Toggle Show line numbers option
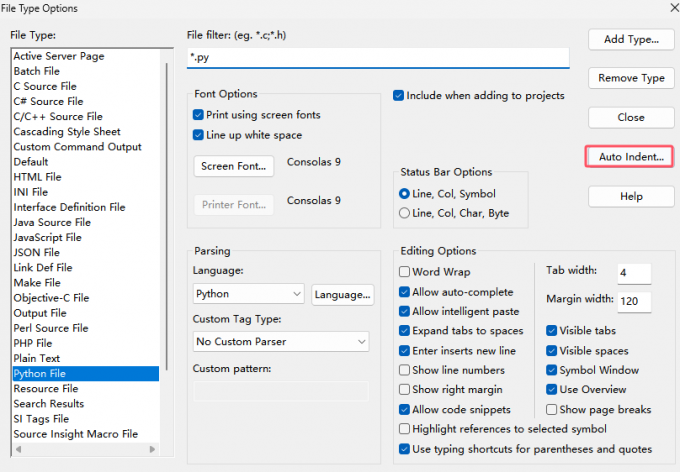The width and height of the screenshot is (680, 472). 405,370
